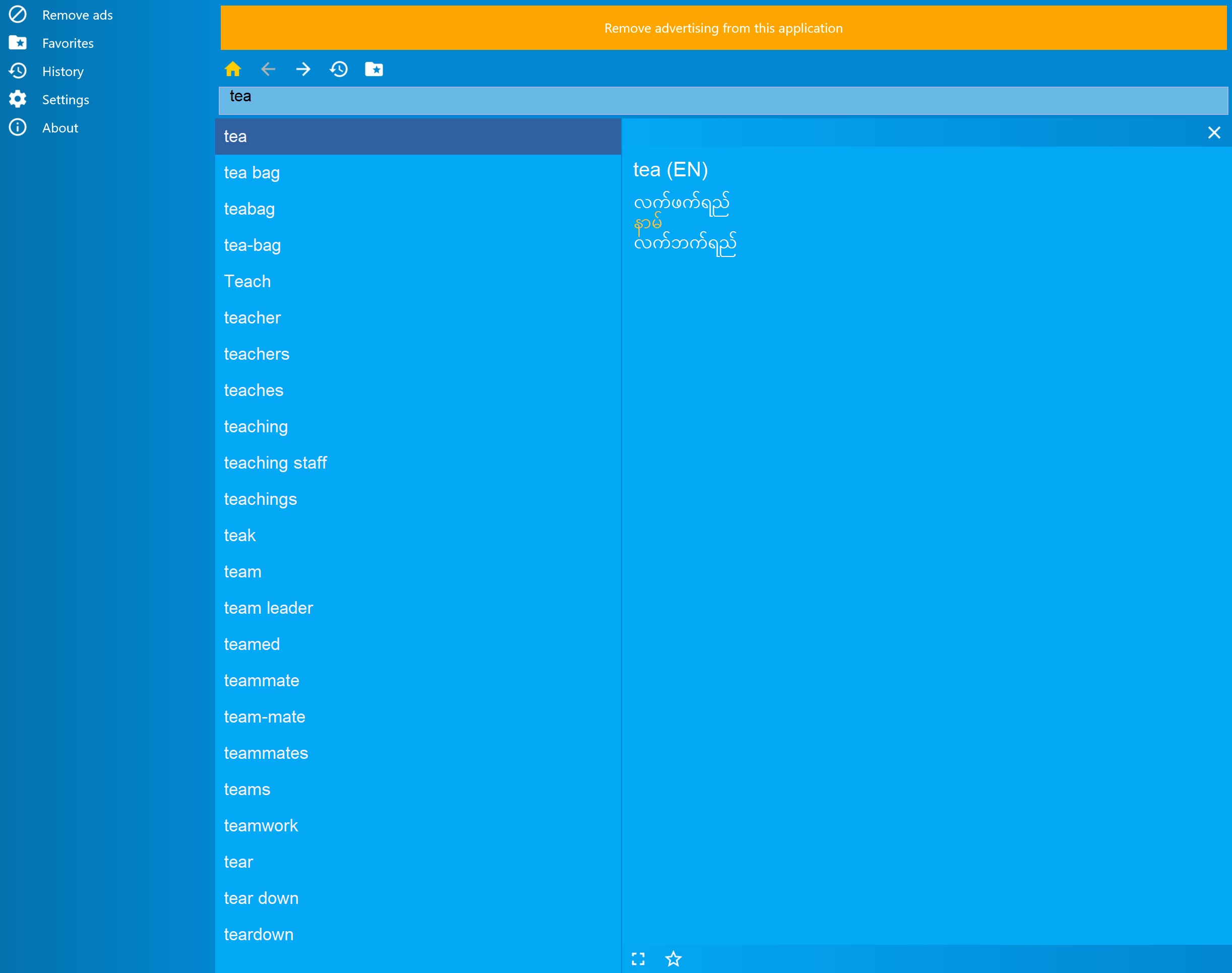Expand definition to fullscreen icon
Screen dimensions: 1232x973
click(x=638, y=959)
